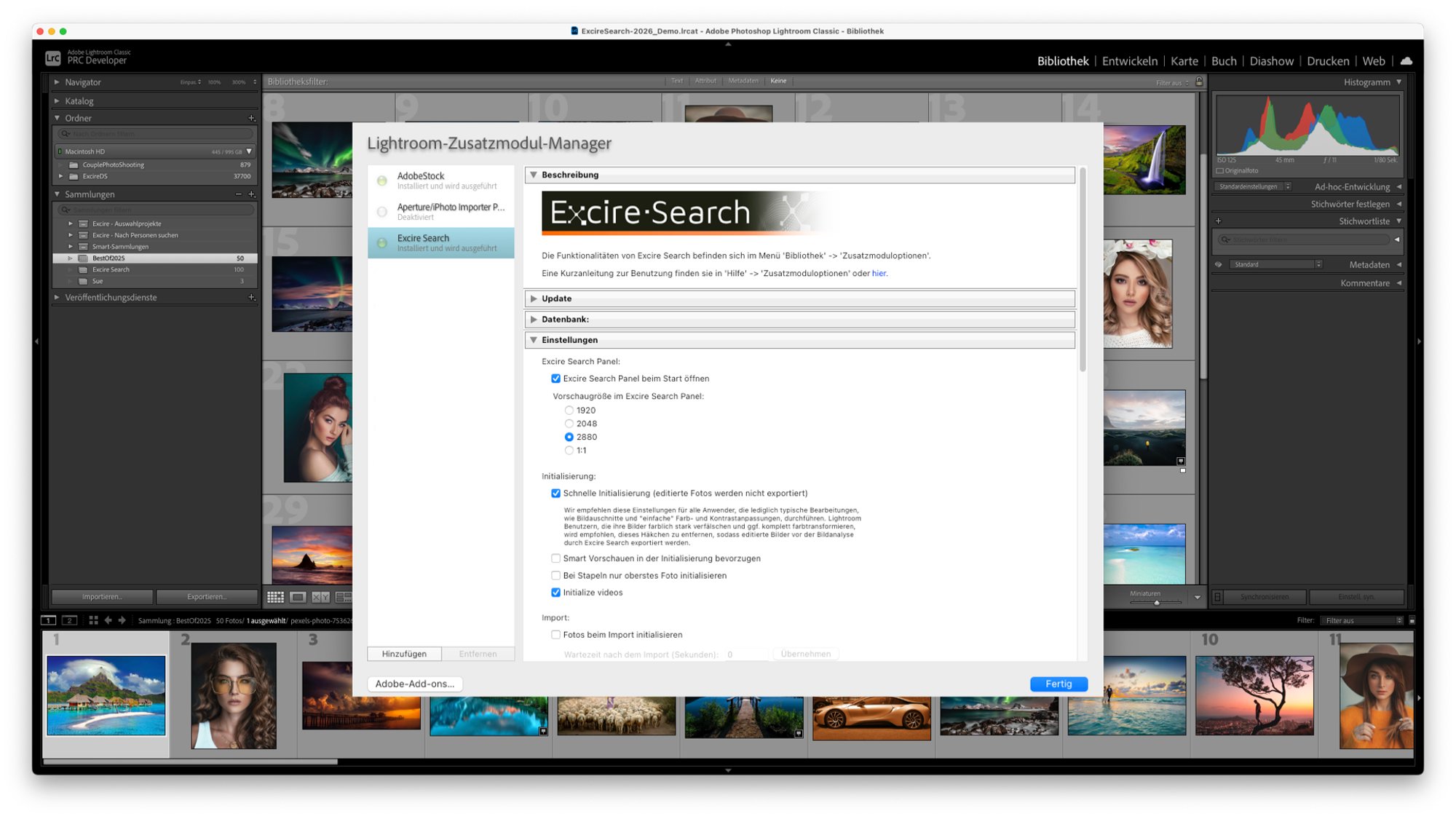Select the 1920 preview size option

tap(569, 411)
